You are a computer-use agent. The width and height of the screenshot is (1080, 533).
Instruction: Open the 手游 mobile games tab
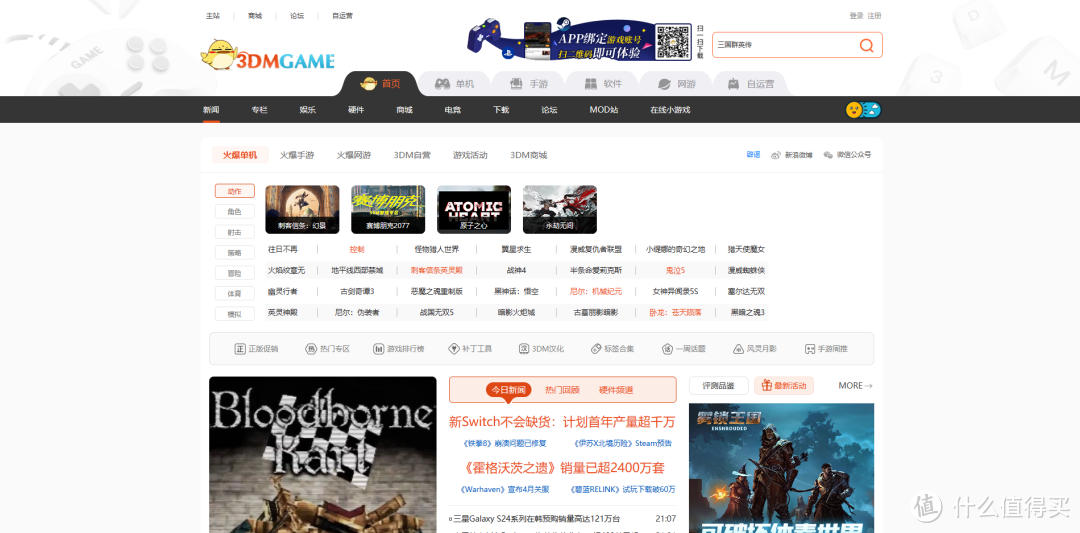point(529,84)
